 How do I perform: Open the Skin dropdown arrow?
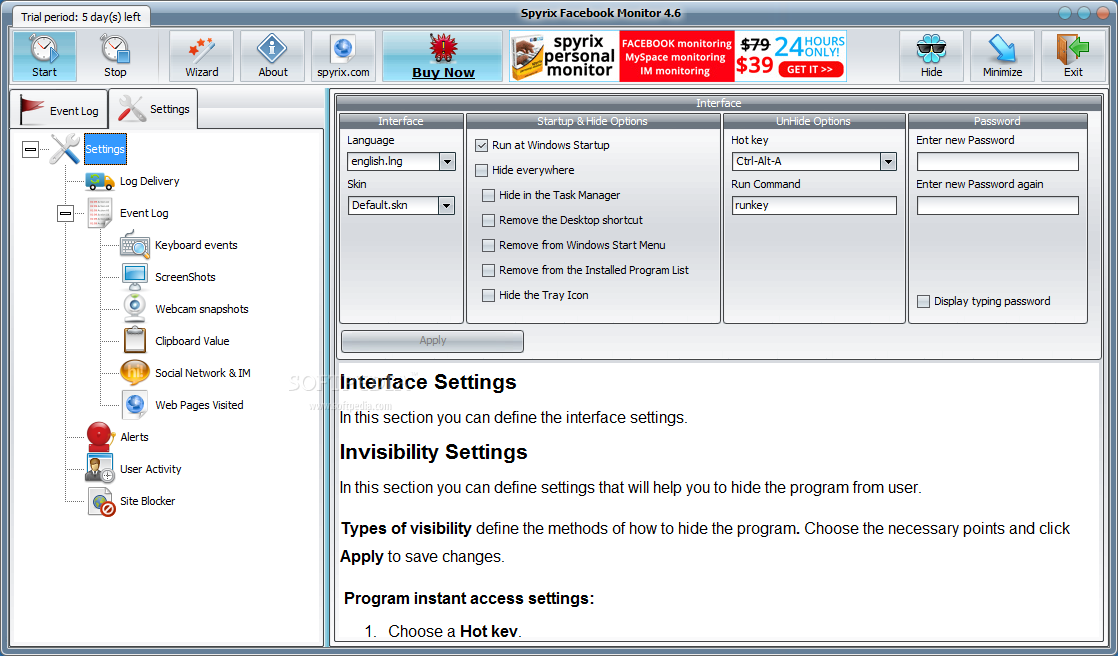pos(447,206)
